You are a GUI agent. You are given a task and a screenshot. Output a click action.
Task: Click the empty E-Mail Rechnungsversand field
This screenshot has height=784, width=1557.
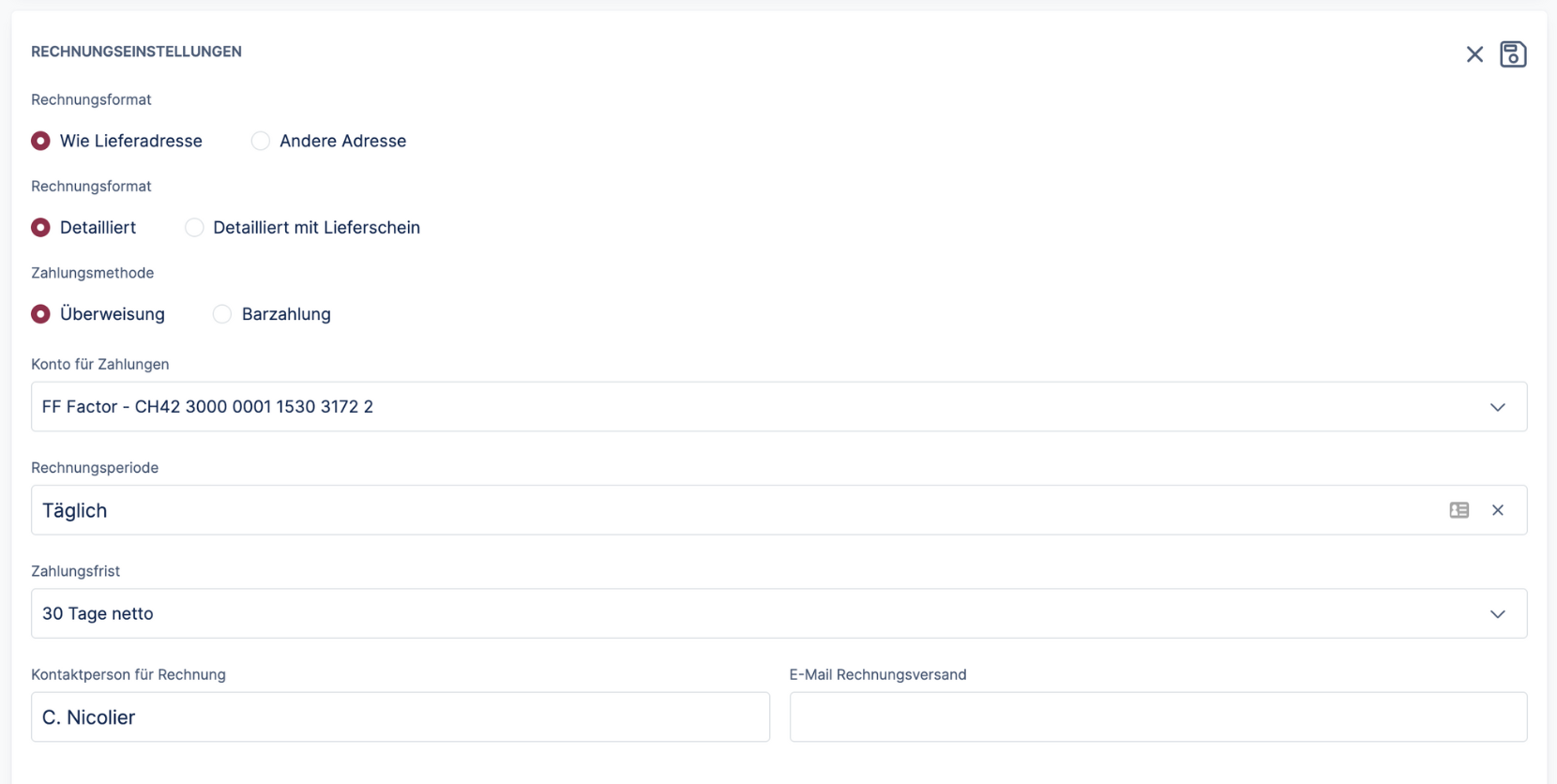1157,717
